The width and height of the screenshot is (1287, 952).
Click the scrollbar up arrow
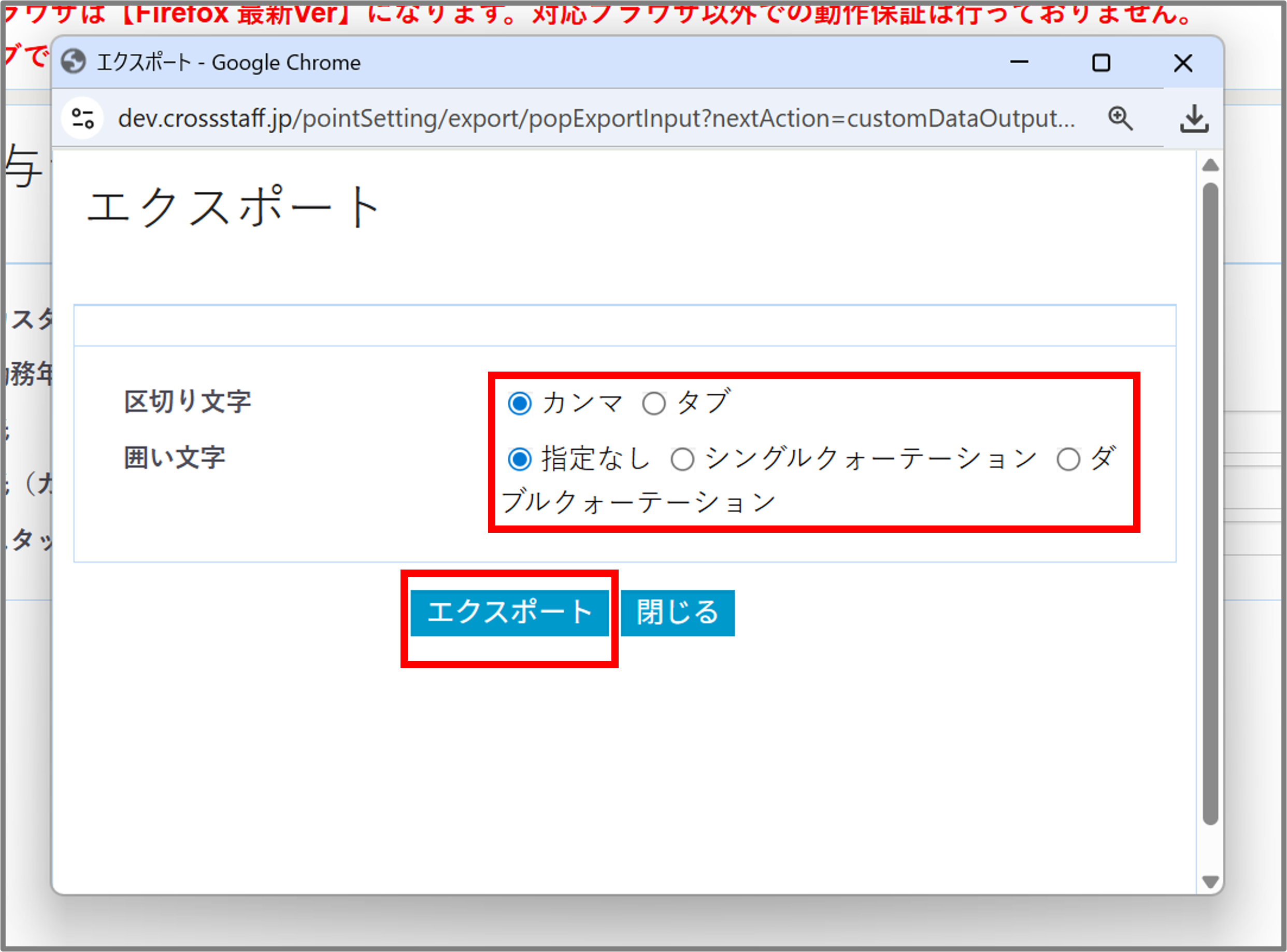coord(1210,165)
